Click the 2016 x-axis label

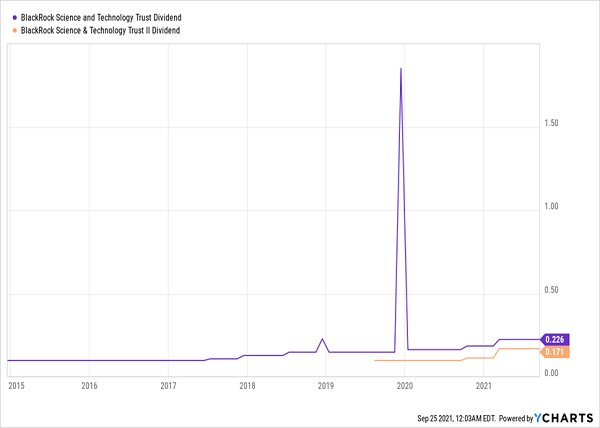coord(89,386)
